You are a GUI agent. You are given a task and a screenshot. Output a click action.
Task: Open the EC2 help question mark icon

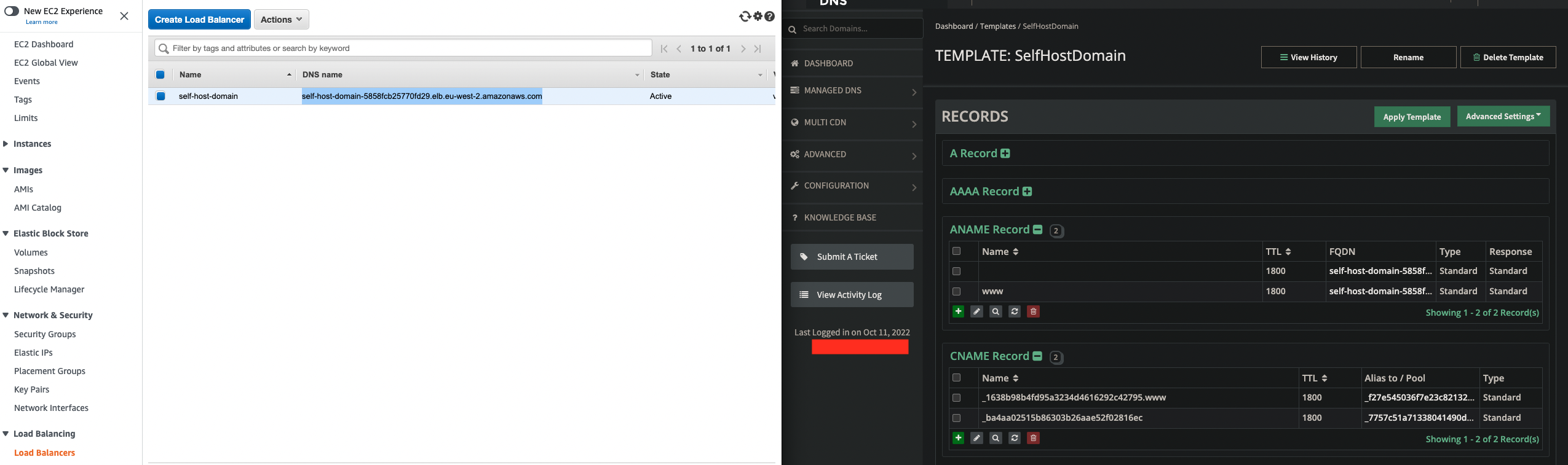[x=769, y=17]
